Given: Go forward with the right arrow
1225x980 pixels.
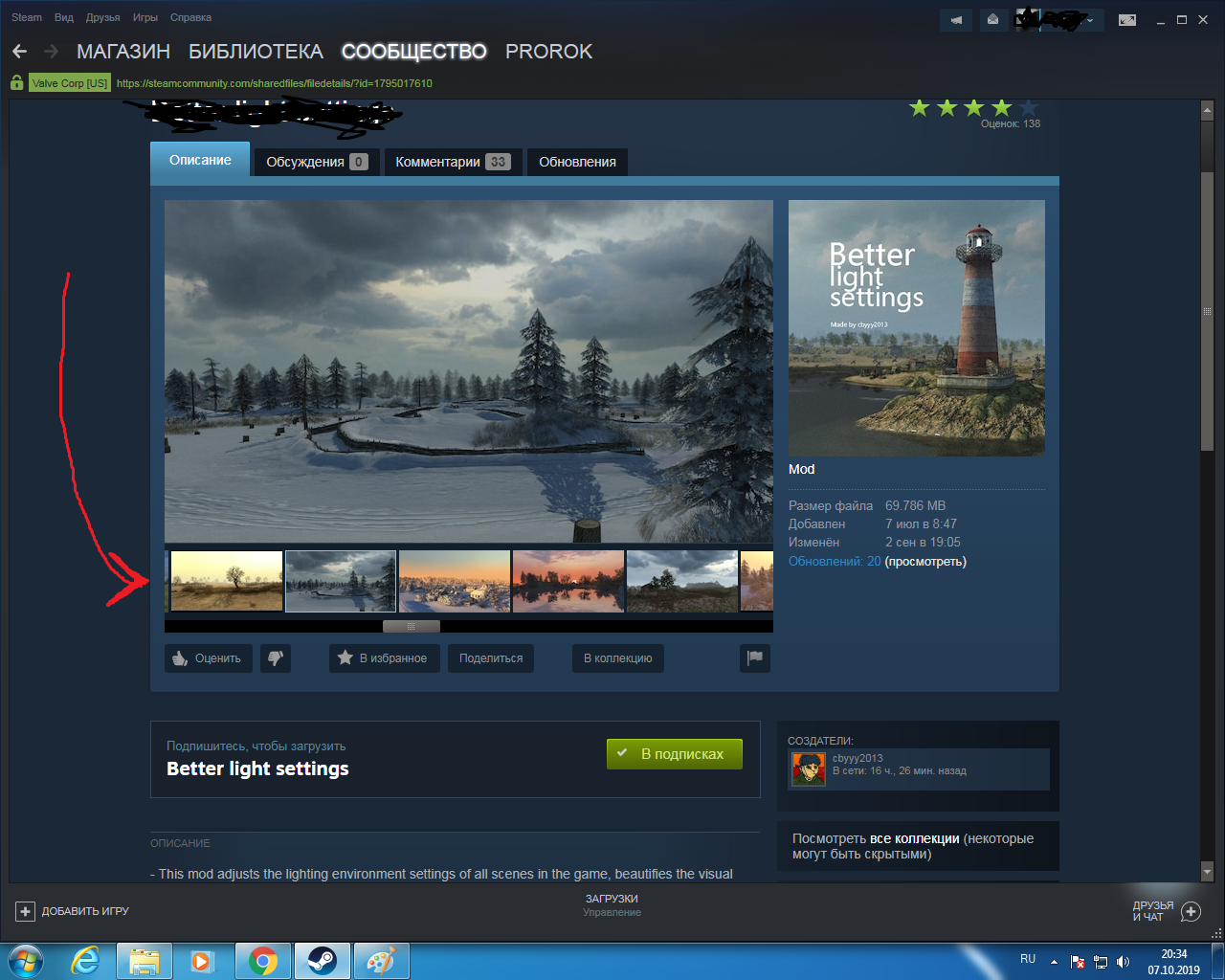Looking at the screenshot, I should point(52,52).
